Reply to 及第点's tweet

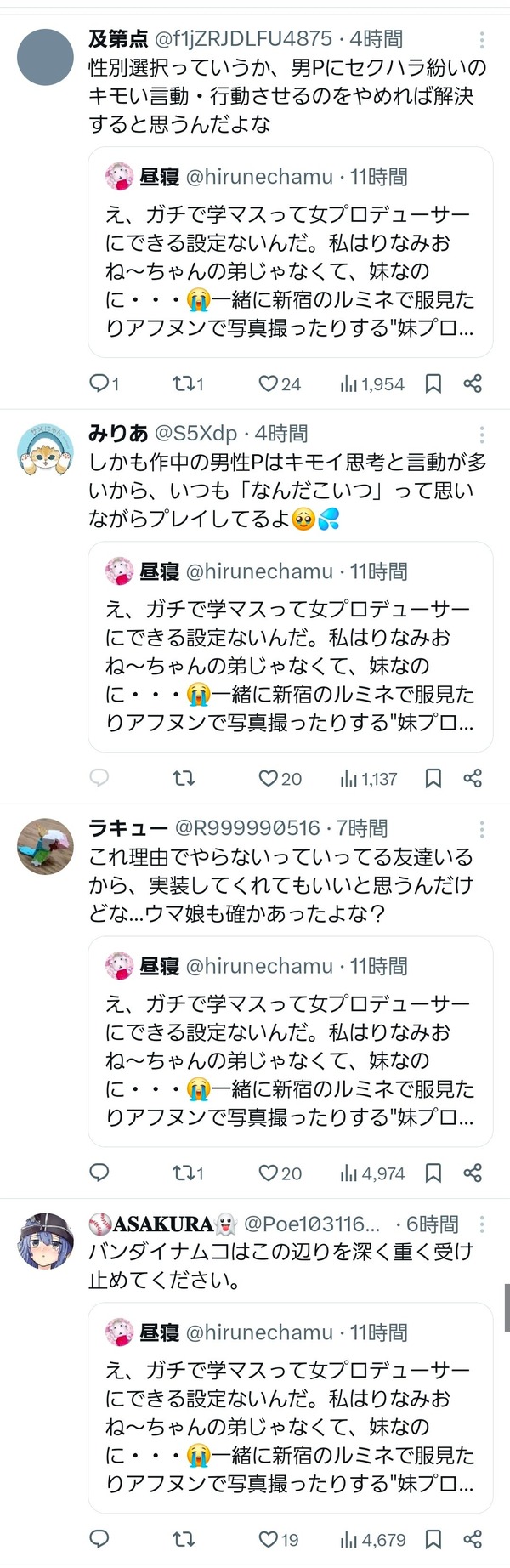tap(104, 384)
